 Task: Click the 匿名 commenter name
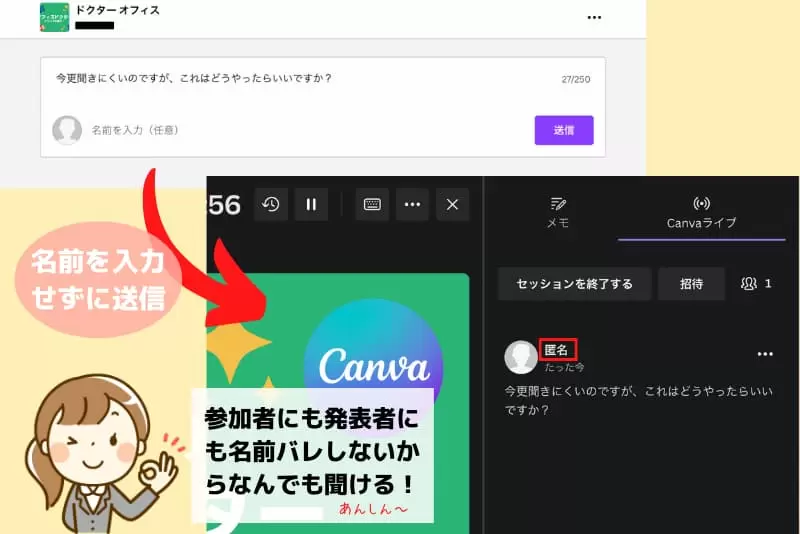click(557, 350)
